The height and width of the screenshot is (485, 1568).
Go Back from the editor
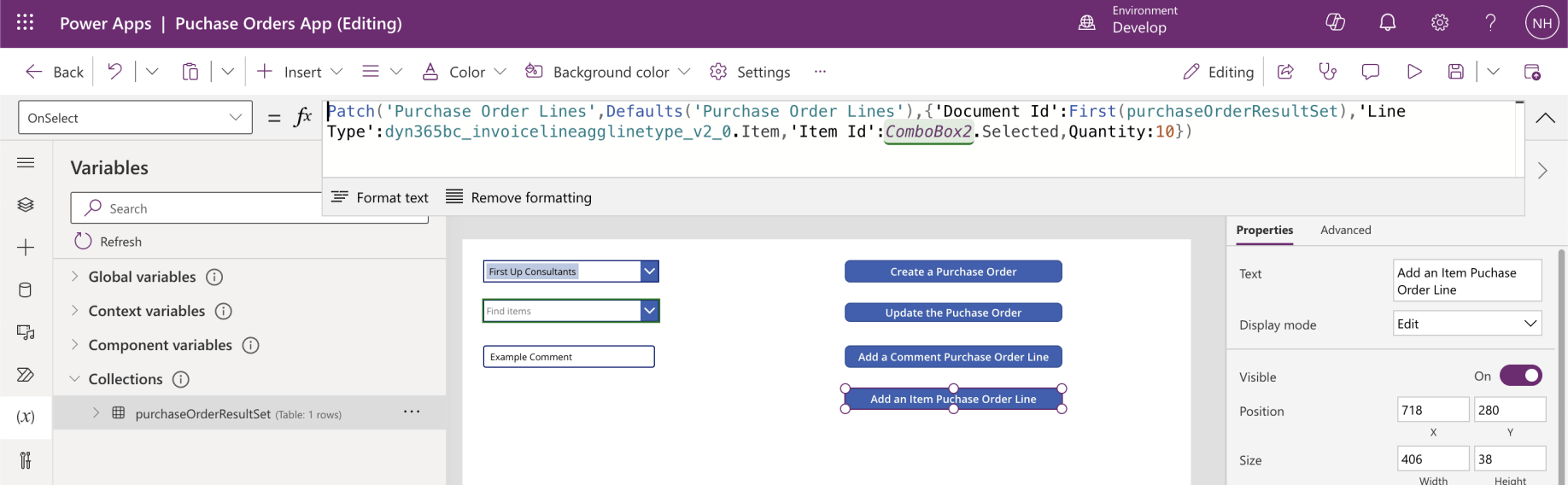click(x=55, y=72)
